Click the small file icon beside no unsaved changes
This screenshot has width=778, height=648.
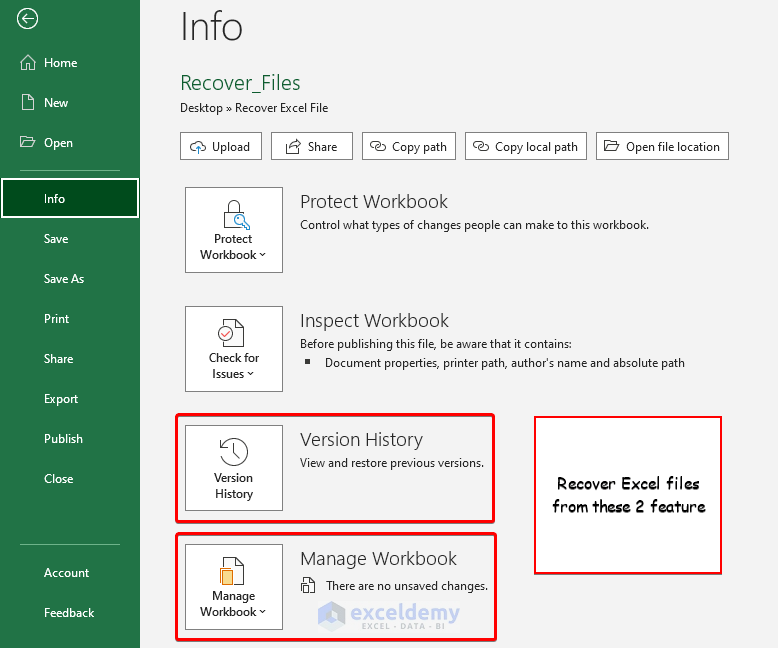[308, 585]
